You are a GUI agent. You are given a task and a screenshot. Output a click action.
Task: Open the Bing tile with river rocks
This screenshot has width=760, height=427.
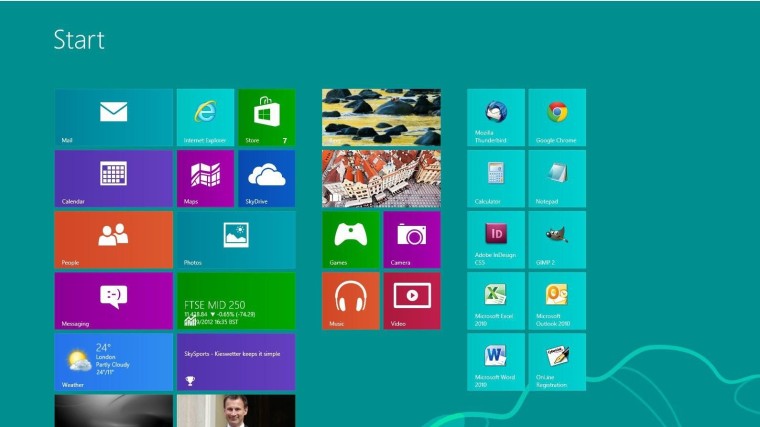point(381,117)
